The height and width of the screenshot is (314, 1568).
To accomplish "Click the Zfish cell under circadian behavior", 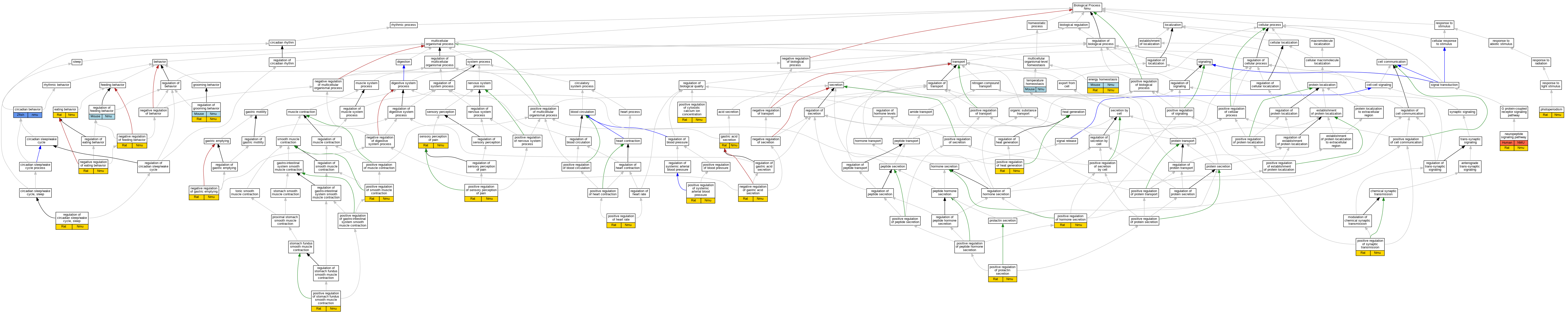I will tap(20, 115).
